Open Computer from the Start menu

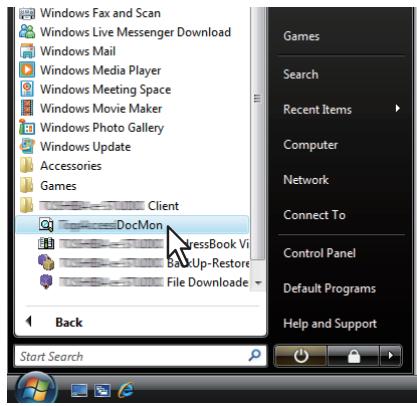click(x=310, y=145)
